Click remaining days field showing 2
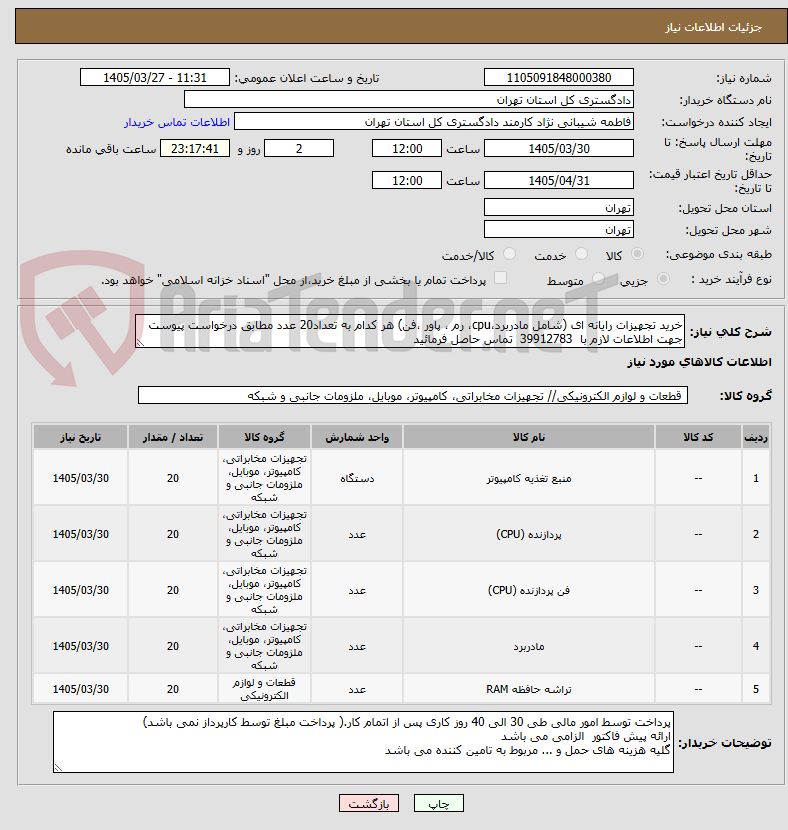Image resolution: width=788 pixels, height=830 pixels. pyautogui.click(x=299, y=149)
